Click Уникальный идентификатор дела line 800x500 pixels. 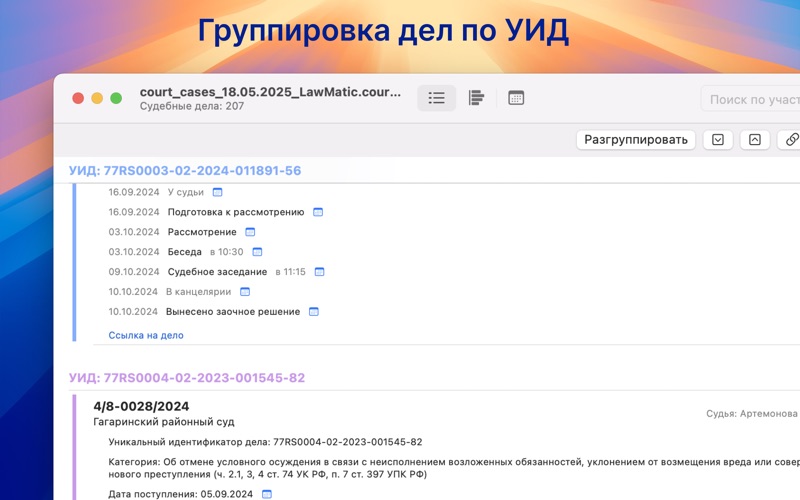(265, 442)
